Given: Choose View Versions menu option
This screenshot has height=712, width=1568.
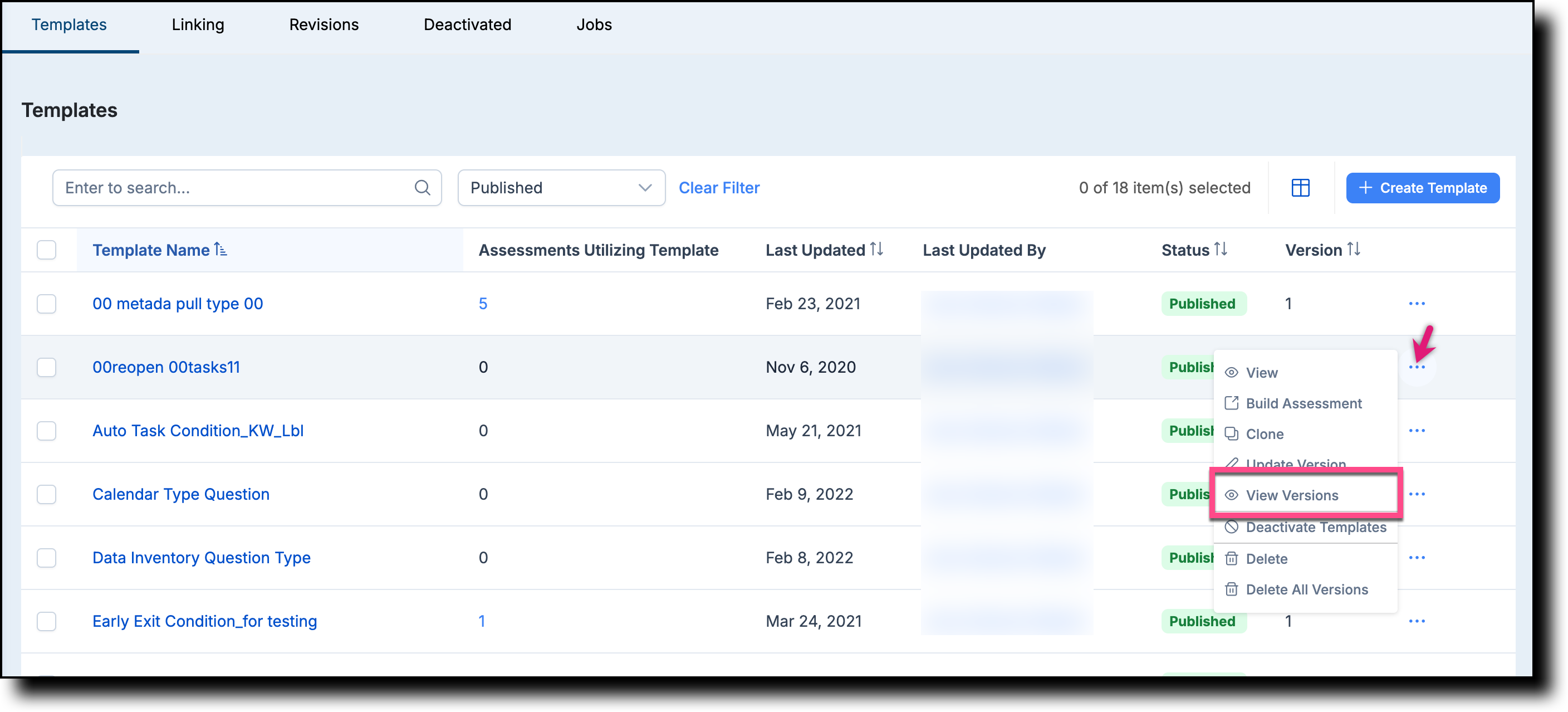Looking at the screenshot, I should pos(1305,495).
